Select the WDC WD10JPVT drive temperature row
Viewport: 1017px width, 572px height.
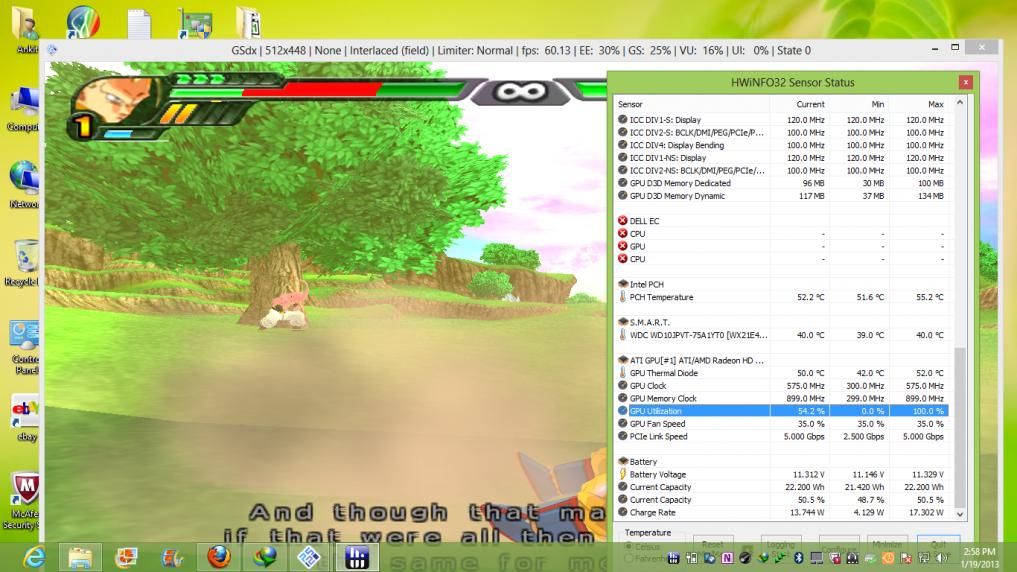[x=782, y=335]
